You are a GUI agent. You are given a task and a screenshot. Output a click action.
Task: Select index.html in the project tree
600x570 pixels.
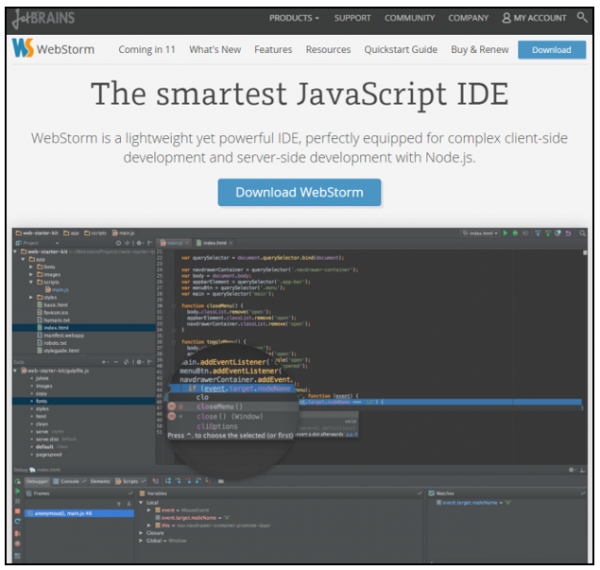click(x=84, y=327)
